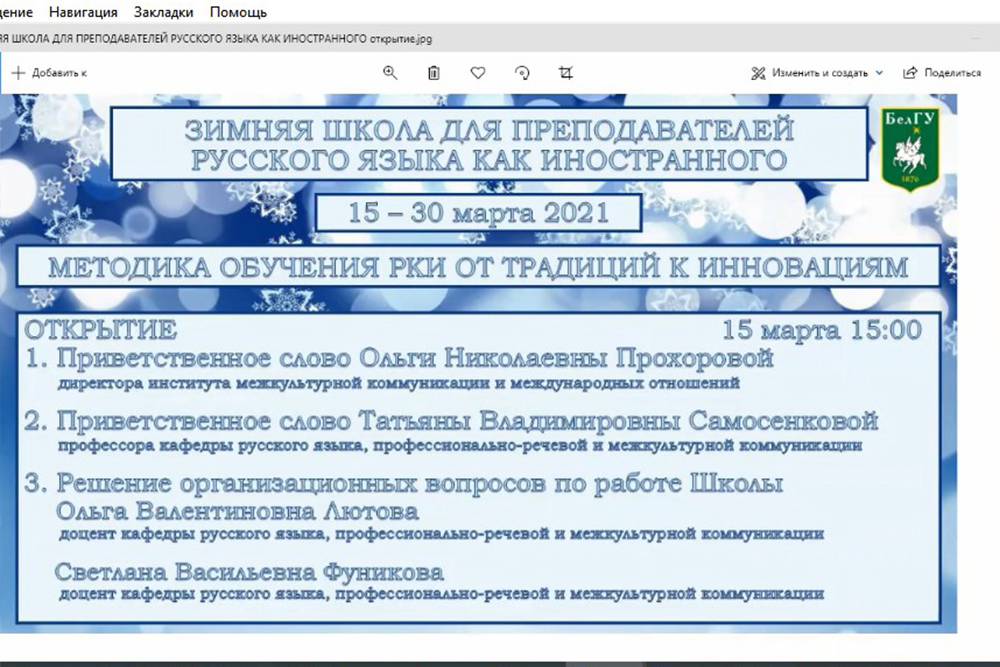Click the Поделиться button label
This screenshot has height=667, width=1000.
[952, 73]
